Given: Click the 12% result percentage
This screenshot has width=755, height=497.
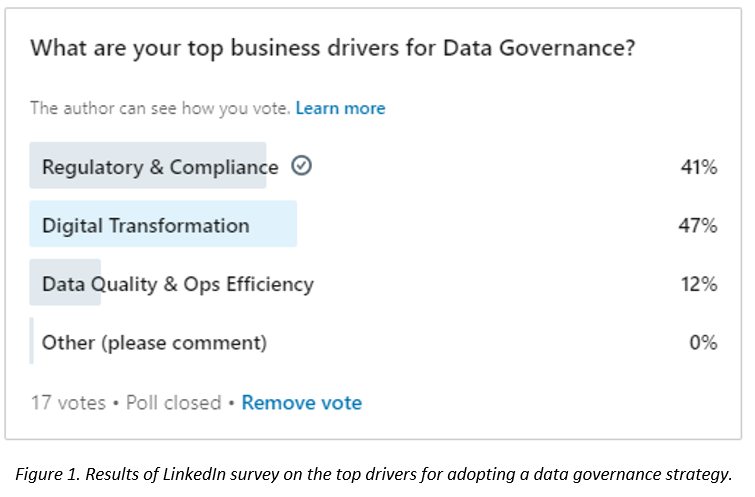Looking at the screenshot, I should (699, 284).
